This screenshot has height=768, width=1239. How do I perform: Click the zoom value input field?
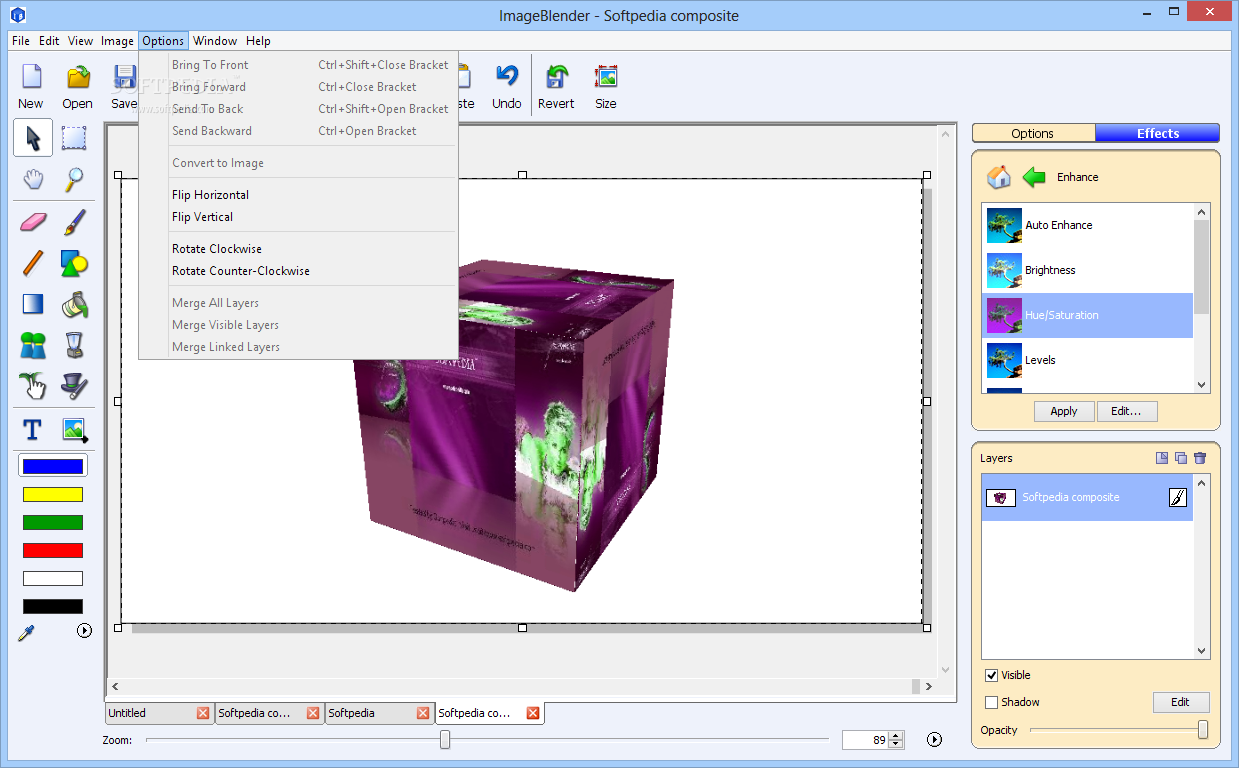(865, 740)
